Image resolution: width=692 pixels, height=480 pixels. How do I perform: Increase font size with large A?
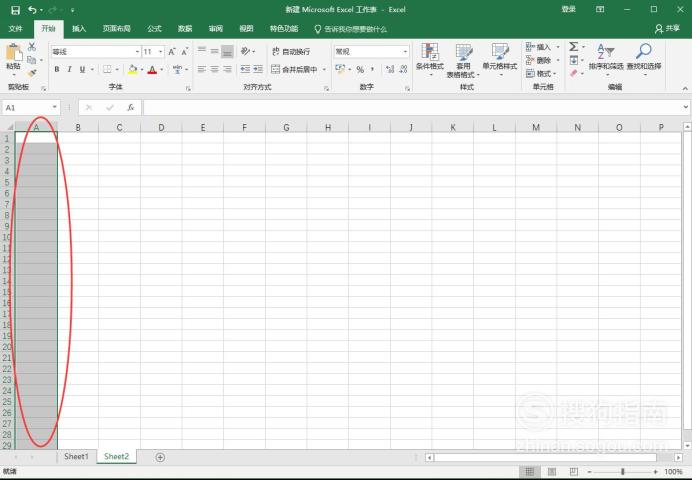pyautogui.click(x=172, y=52)
